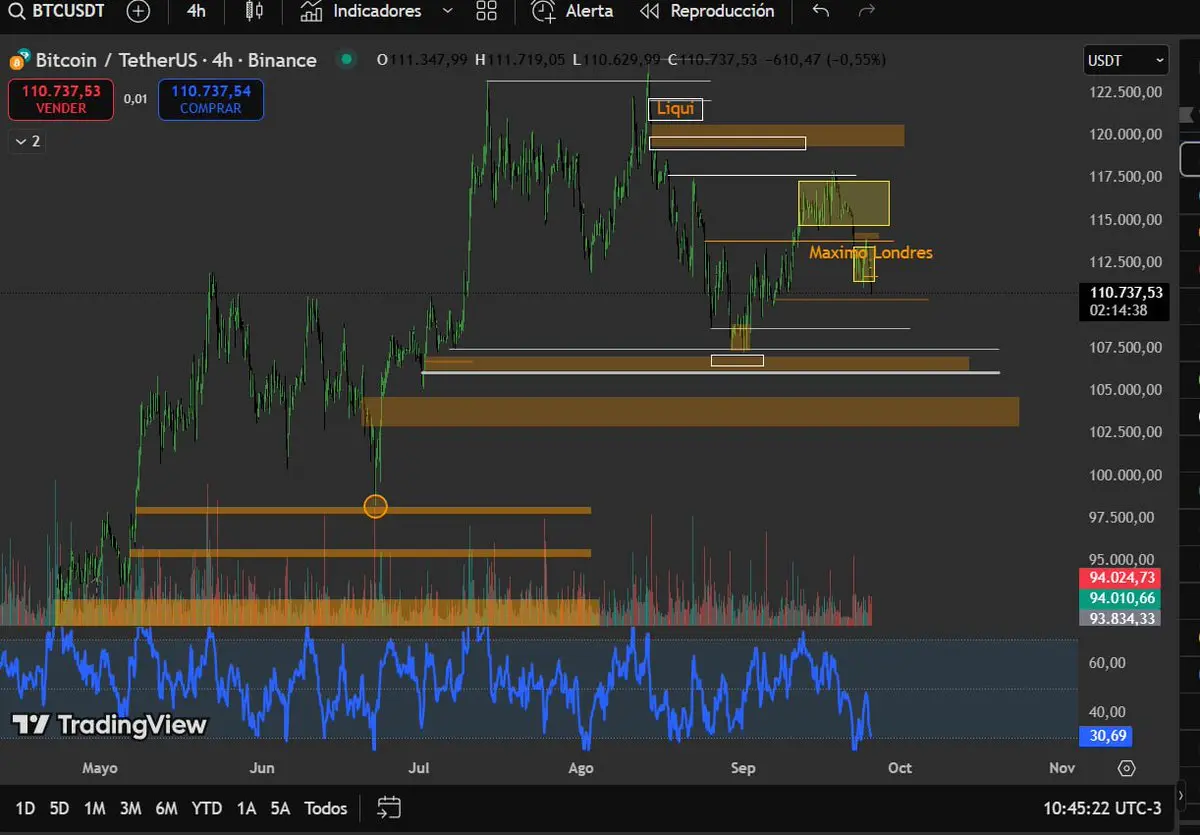This screenshot has height=835, width=1200.
Task: Open the chart layout grid selector
Action: coord(487,11)
